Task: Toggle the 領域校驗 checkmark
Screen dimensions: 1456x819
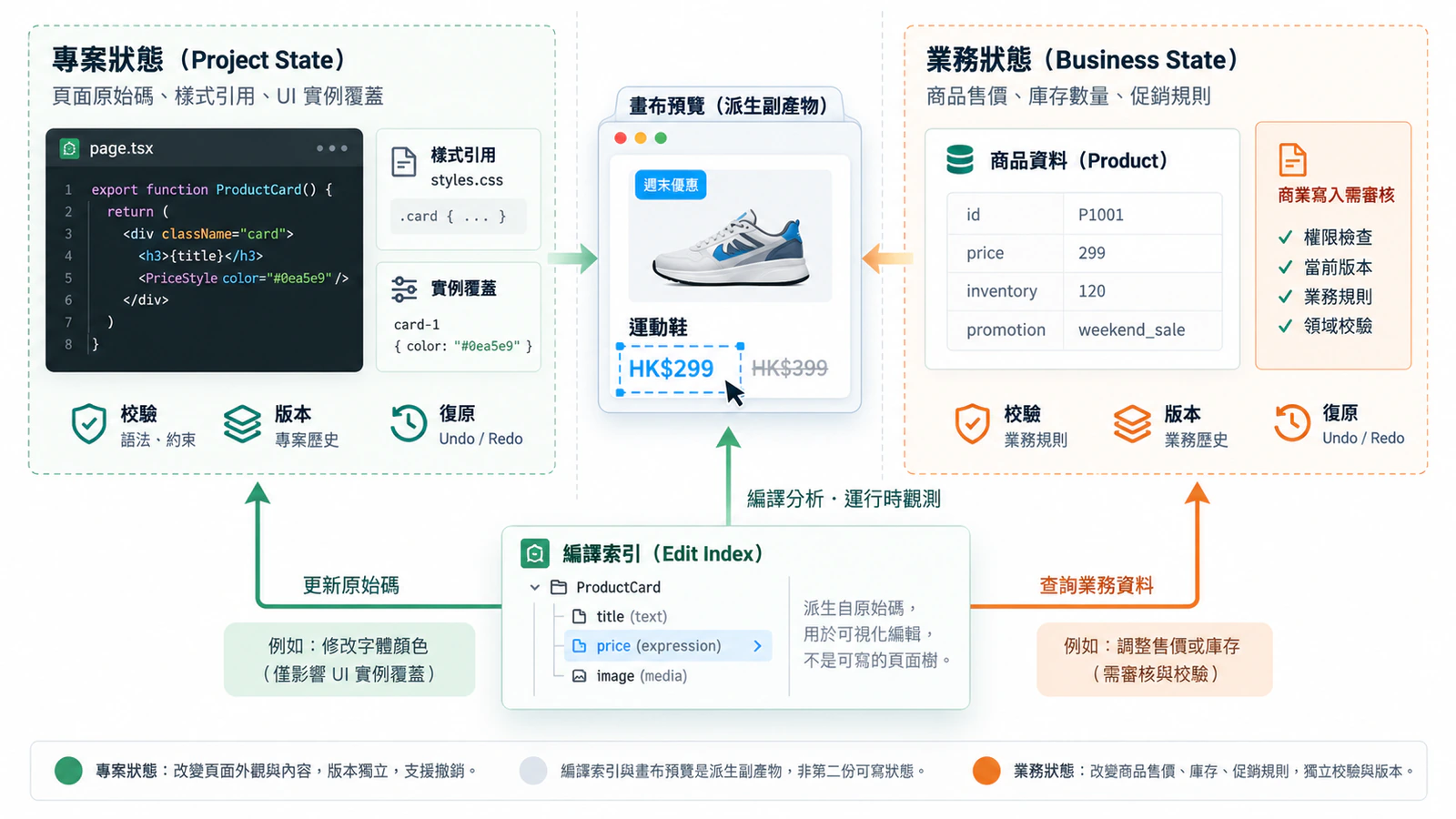Action: tap(1285, 326)
